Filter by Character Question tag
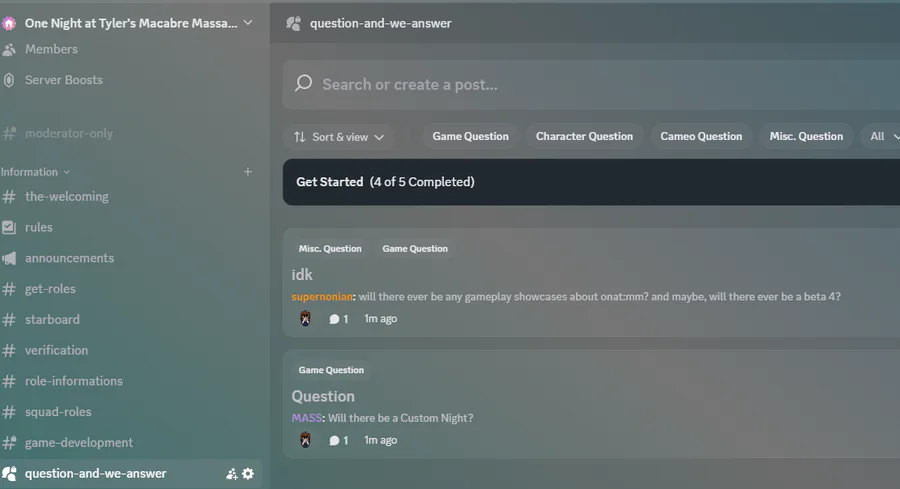900x489 pixels. pyautogui.click(x=584, y=137)
